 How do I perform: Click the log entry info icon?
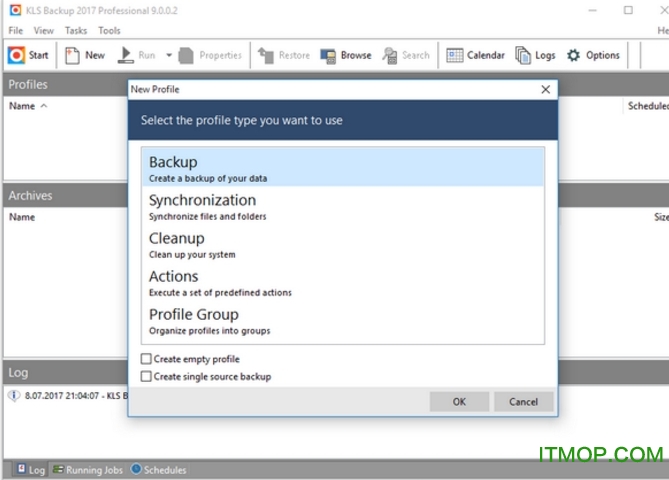pyautogui.click(x=14, y=396)
